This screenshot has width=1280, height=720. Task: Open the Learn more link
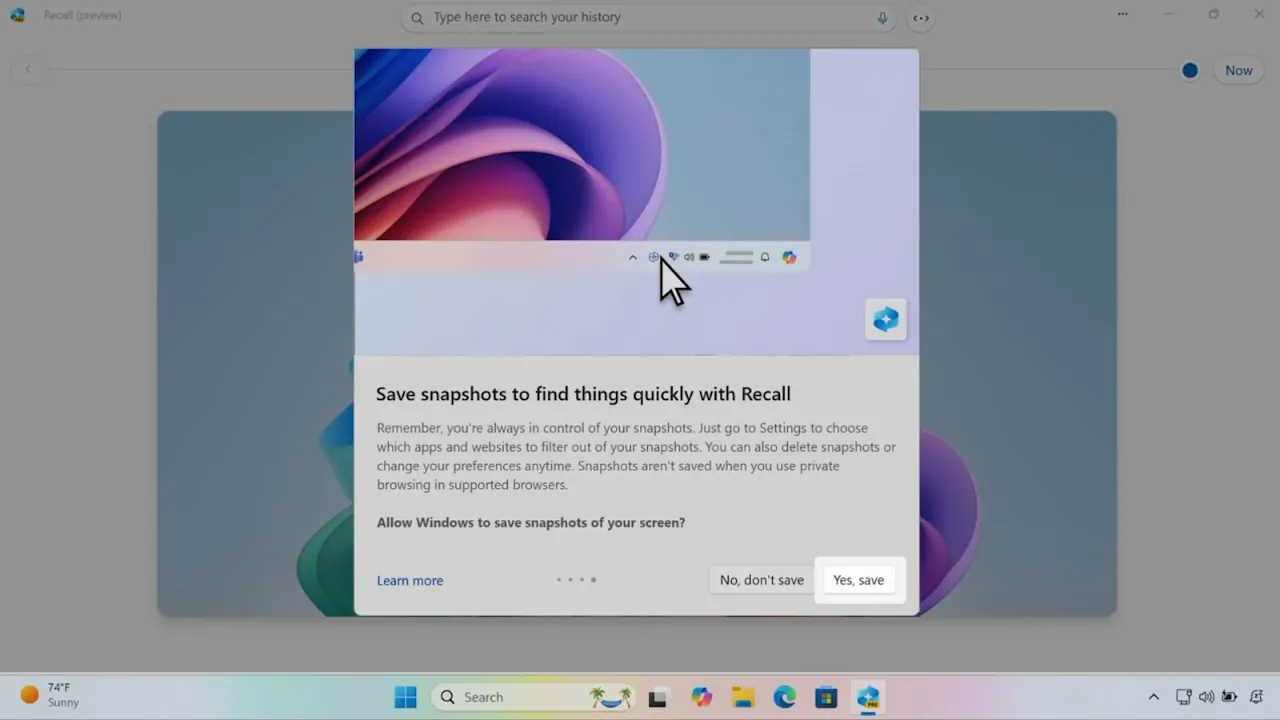point(410,580)
